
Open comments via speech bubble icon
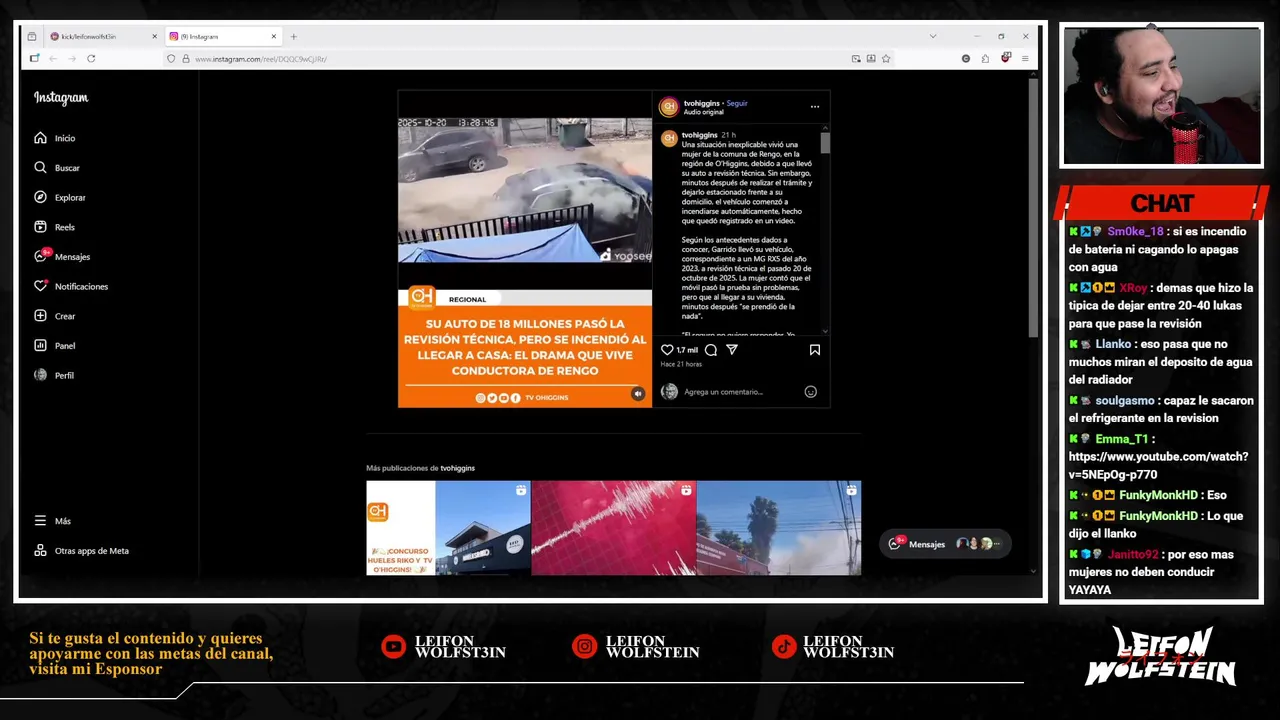[710, 350]
